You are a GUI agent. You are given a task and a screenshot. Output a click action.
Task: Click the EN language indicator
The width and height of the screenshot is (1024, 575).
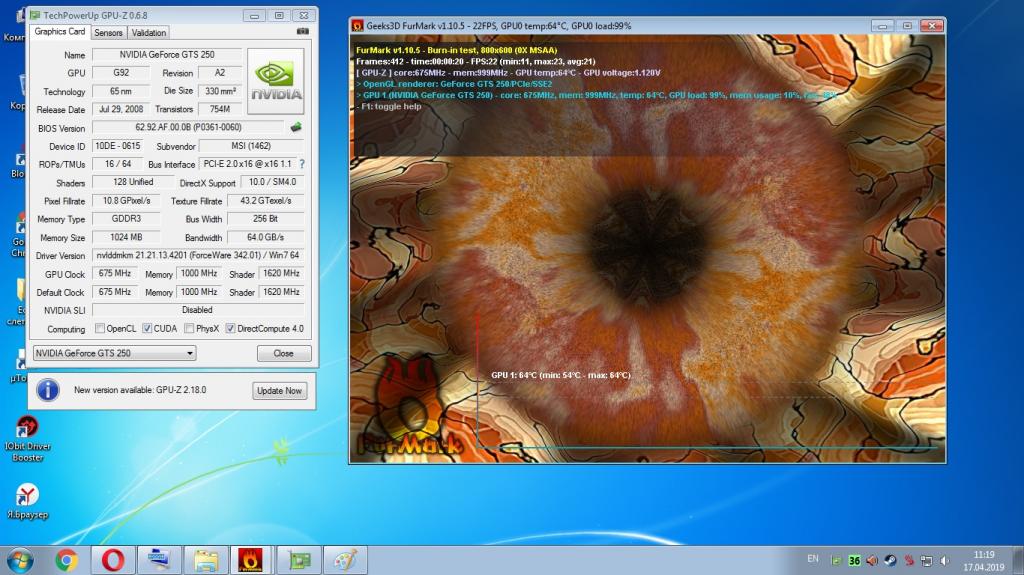click(812, 559)
